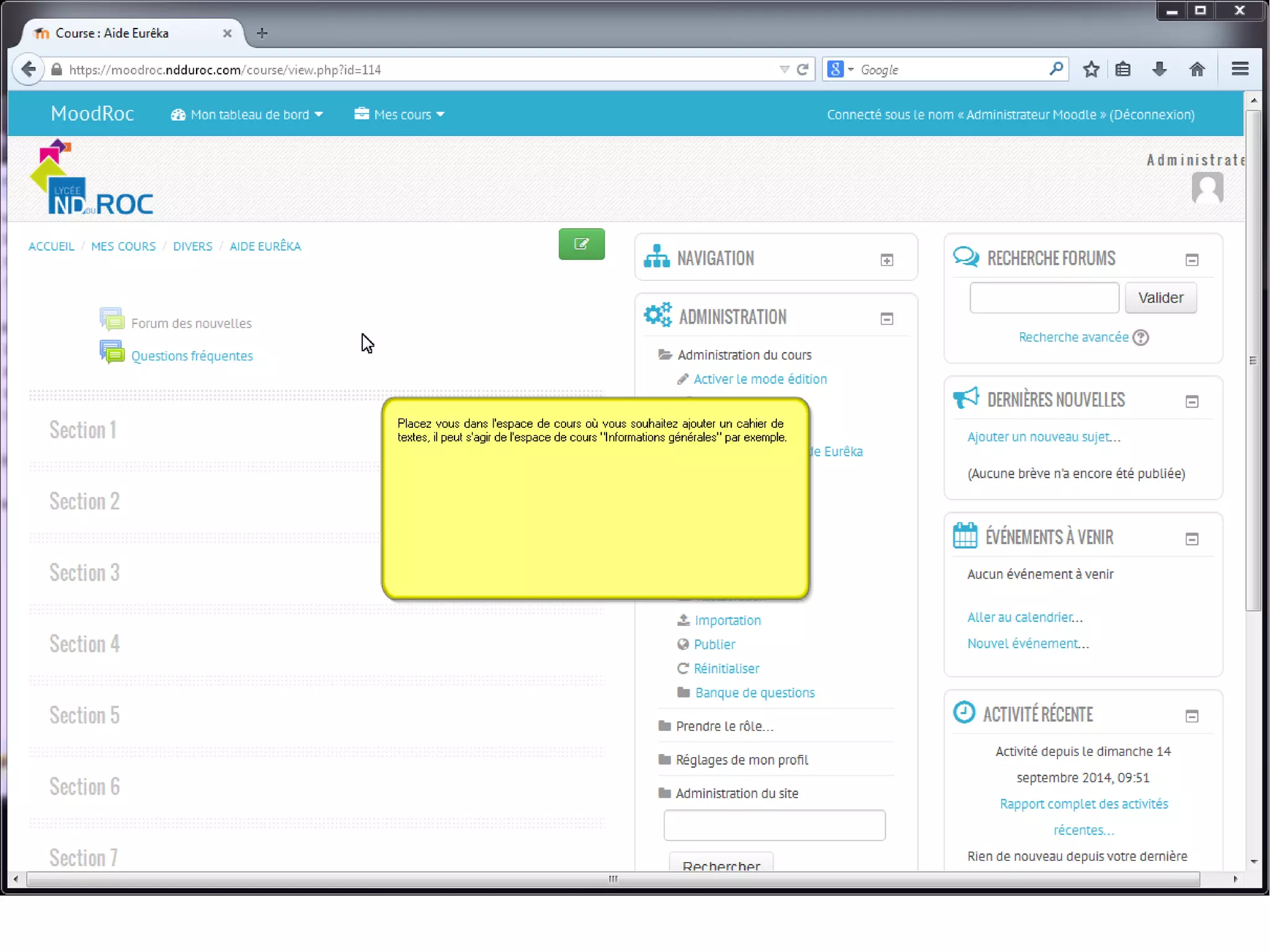Expand the Administration du site folder
This screenshot has width=1270, height=952.
pyautogui.click(x=737, y=793)
